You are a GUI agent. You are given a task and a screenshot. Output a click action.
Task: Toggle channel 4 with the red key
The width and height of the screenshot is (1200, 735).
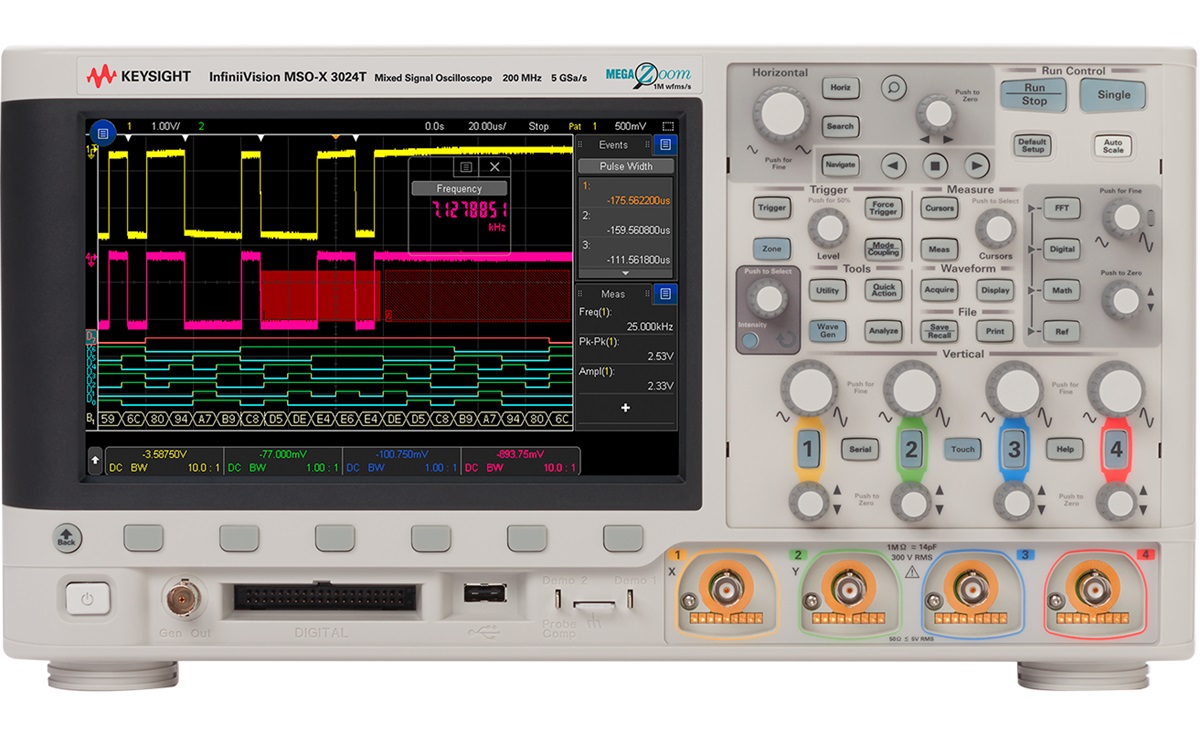click(1116, 449)
